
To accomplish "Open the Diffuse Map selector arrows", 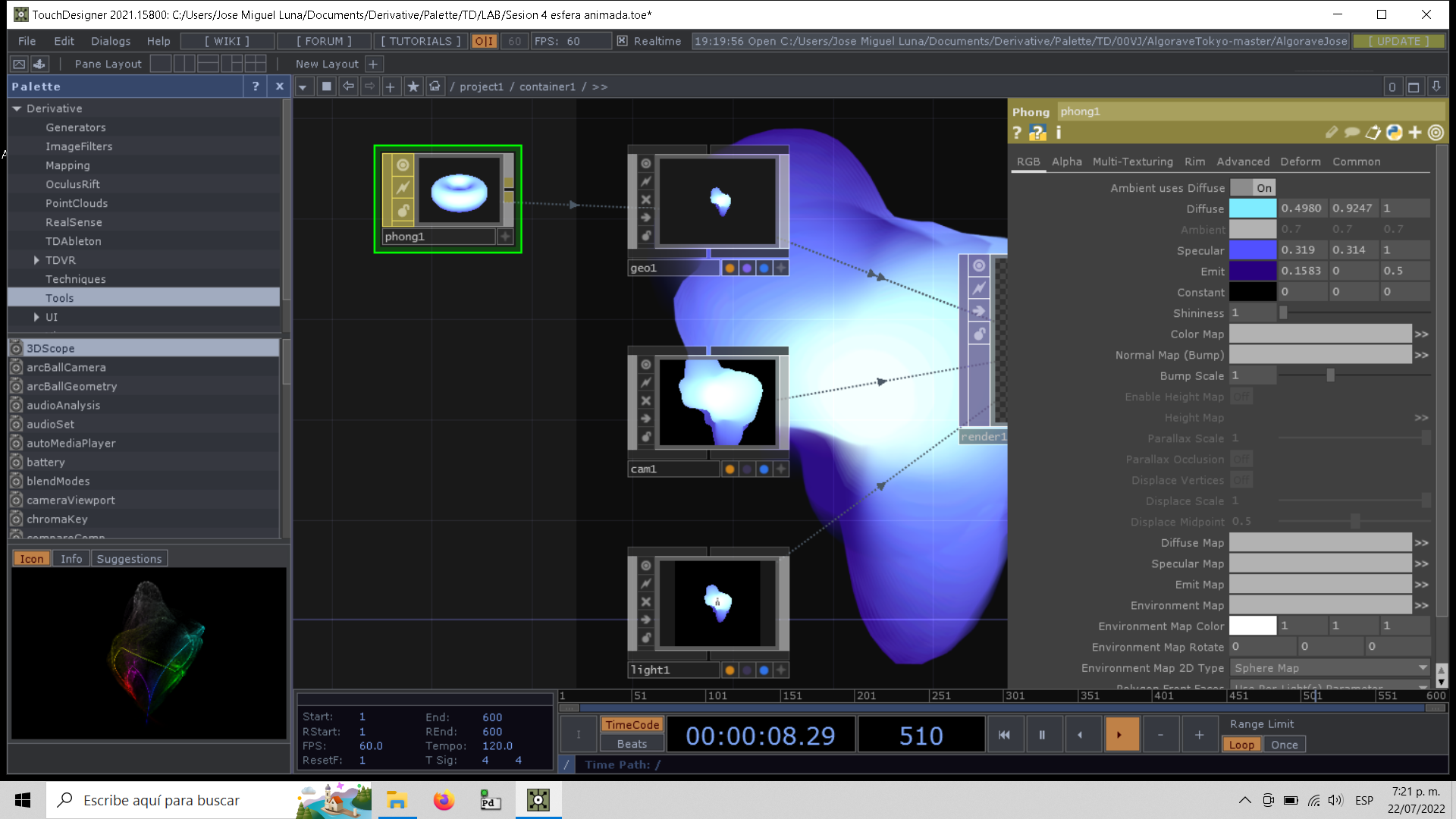I will pyautogui.click(x=1421, y=543).
